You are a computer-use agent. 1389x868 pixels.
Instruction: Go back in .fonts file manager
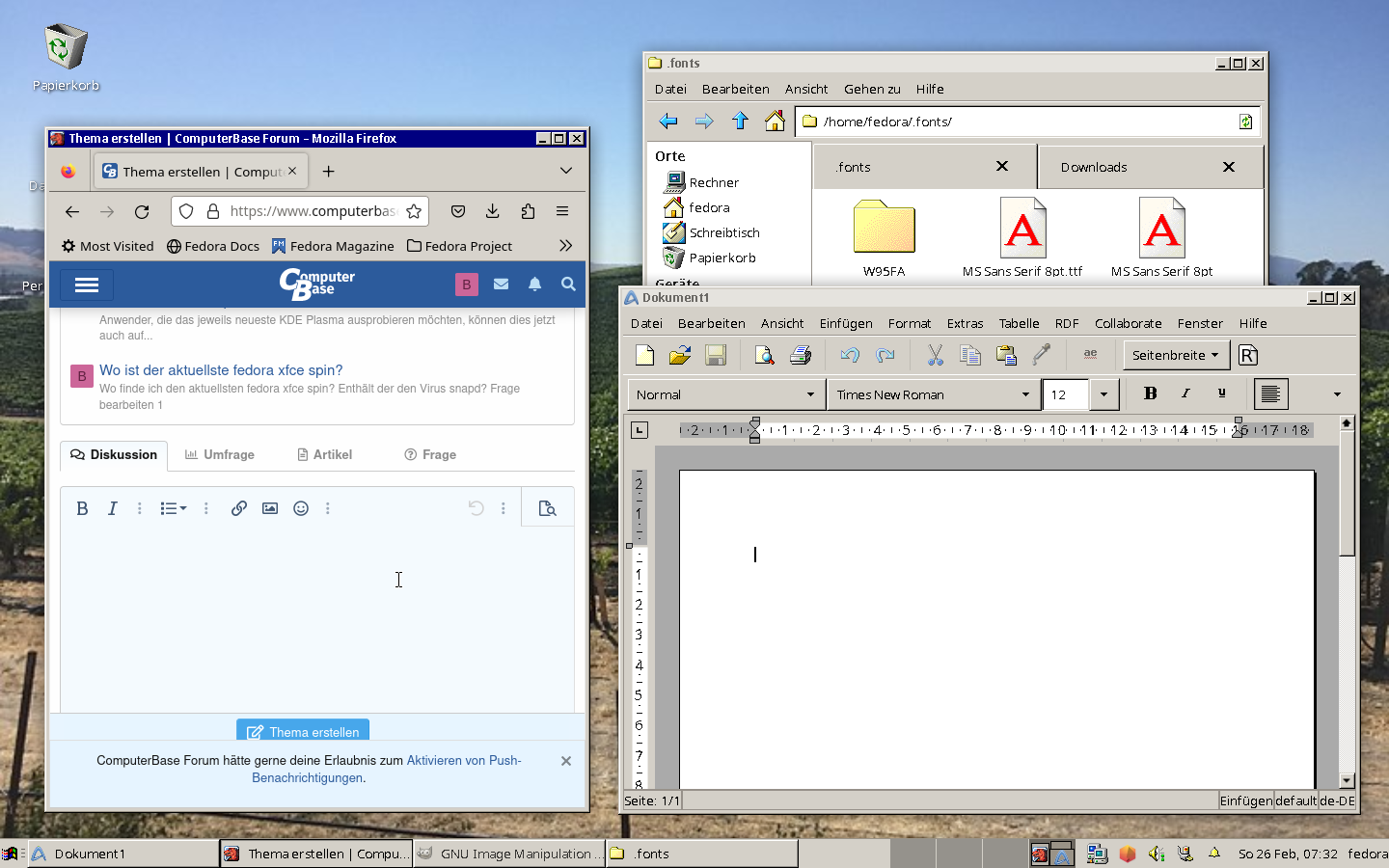pos(668,122)
